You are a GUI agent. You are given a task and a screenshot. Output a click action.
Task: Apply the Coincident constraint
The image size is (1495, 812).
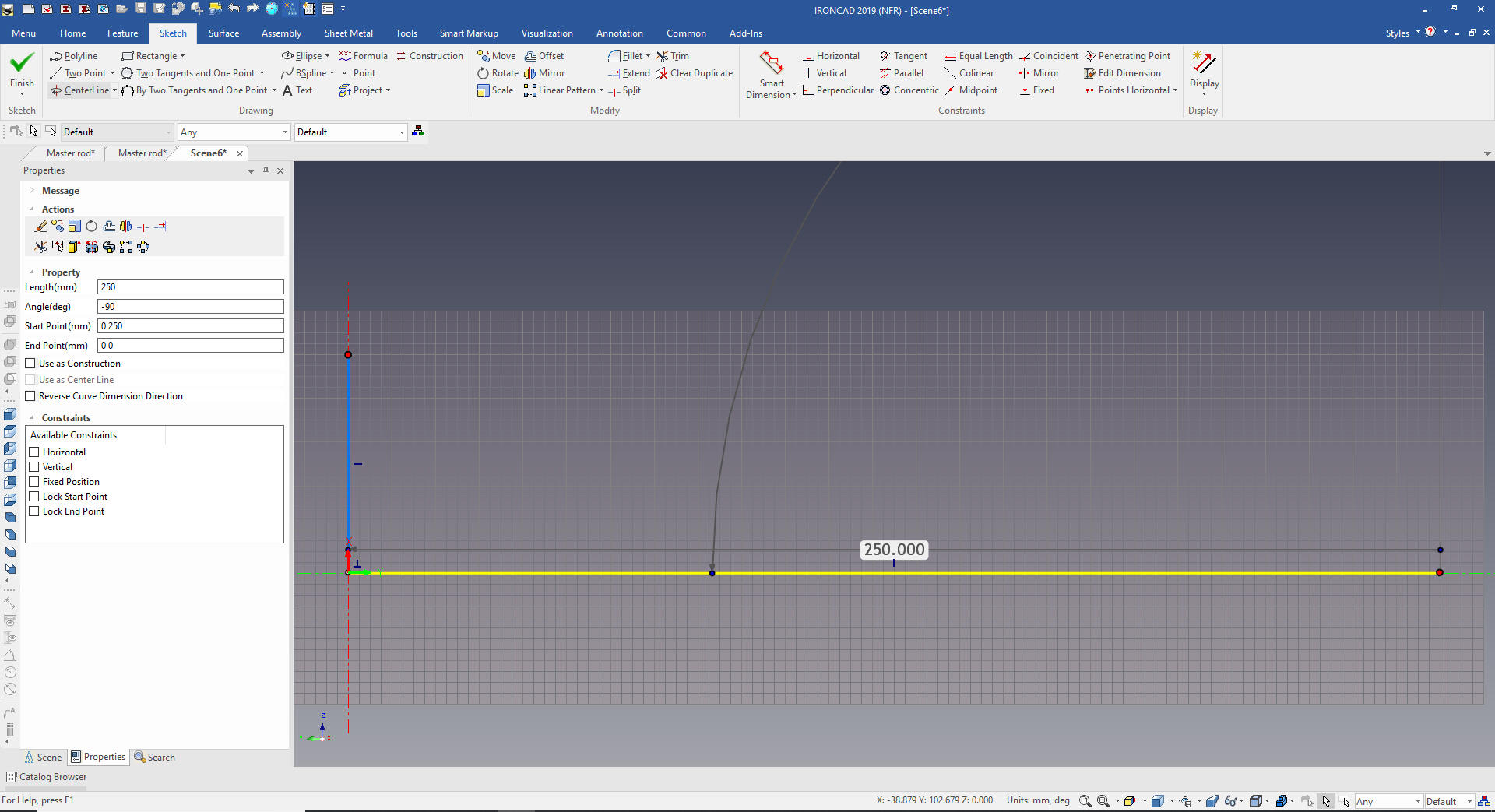1049,56
